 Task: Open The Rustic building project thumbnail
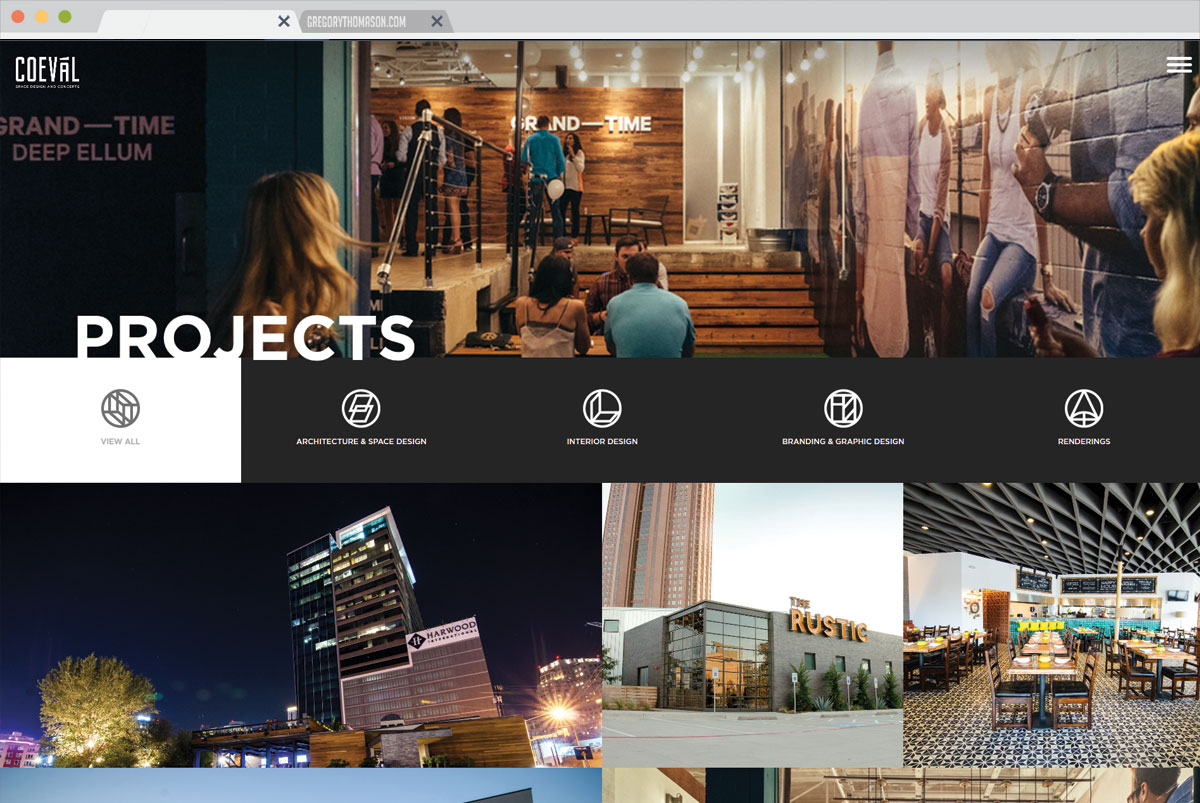tap(753, 625)
